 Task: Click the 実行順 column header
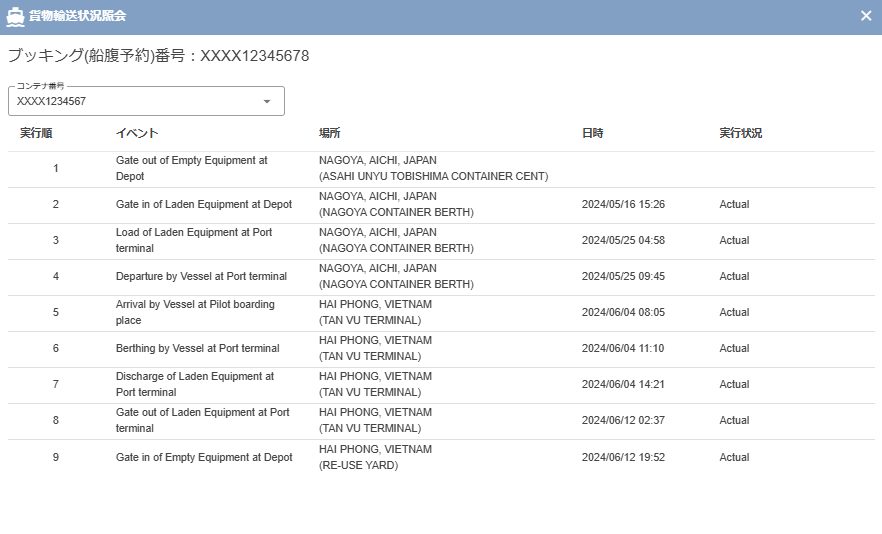[x=36, y=133]
